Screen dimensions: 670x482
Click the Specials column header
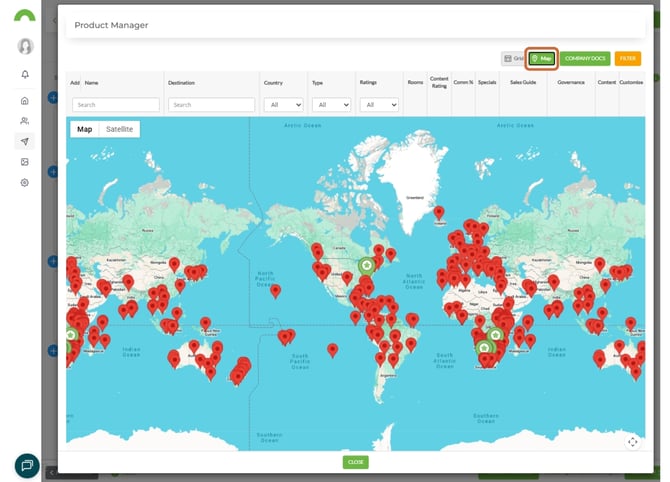click(487, 82)
